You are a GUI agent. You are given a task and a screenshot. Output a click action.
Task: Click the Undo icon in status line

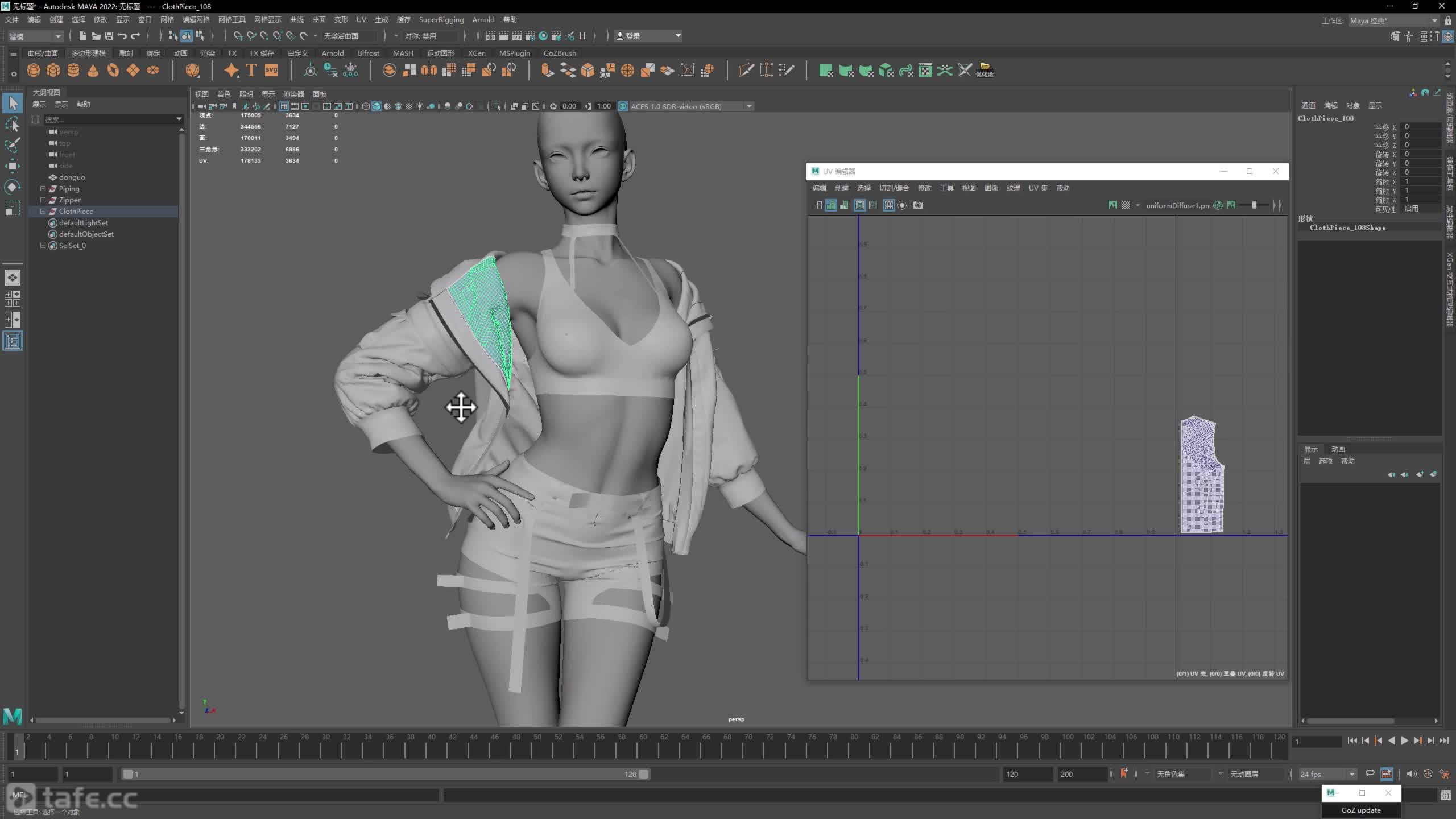coord(122,36)
